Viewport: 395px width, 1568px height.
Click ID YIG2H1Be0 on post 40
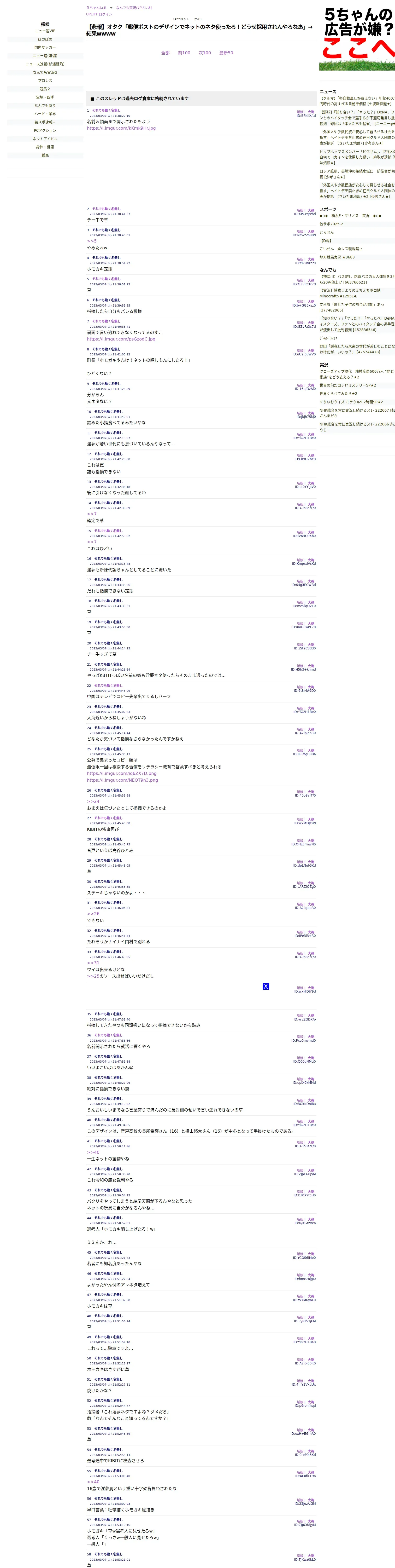(x=304, y=1125)
